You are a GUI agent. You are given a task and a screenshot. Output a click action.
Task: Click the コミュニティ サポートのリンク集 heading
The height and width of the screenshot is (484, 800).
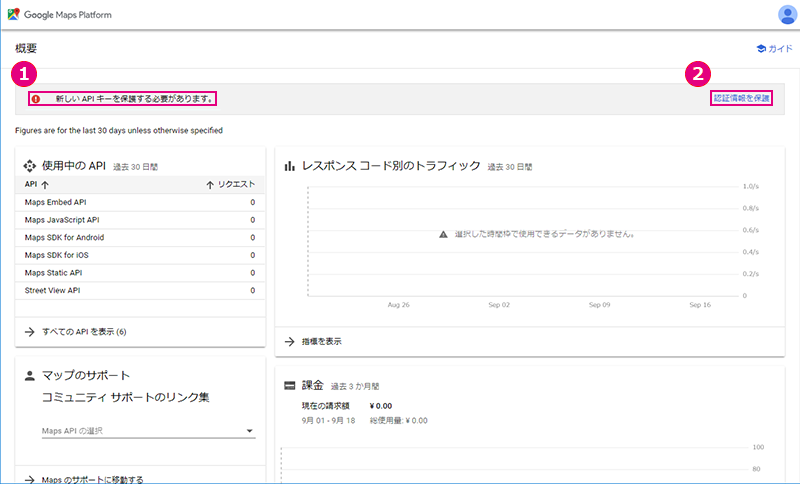126,397
